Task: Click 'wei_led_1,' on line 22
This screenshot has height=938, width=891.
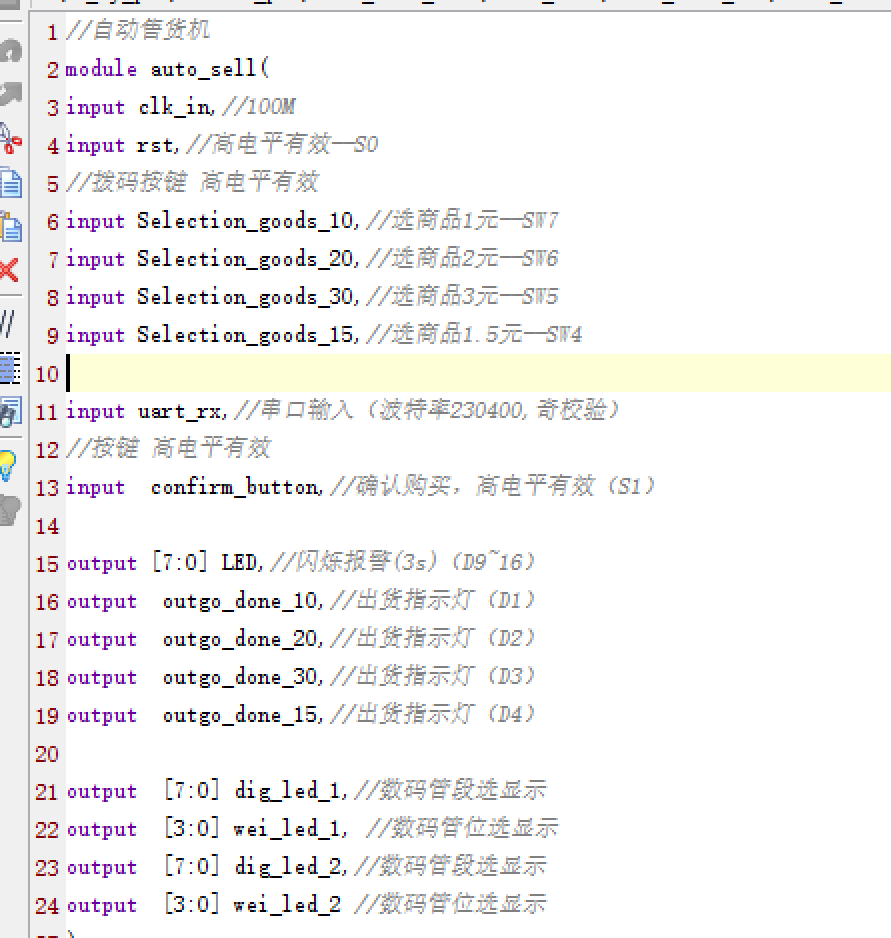Action: point(291,829)
